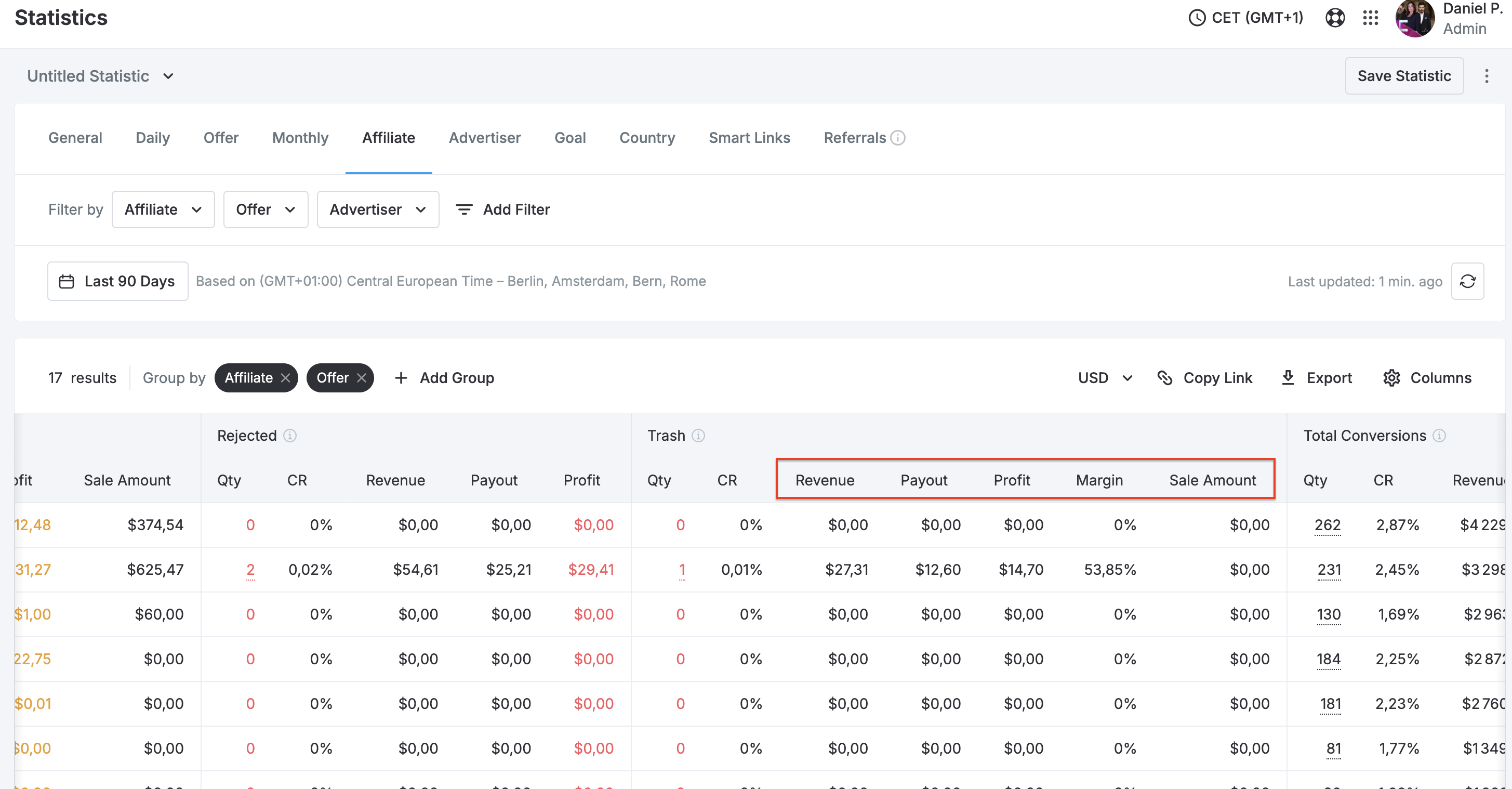
Task: Click the three-dot more options icon
Action: (x=1486, y=76)
